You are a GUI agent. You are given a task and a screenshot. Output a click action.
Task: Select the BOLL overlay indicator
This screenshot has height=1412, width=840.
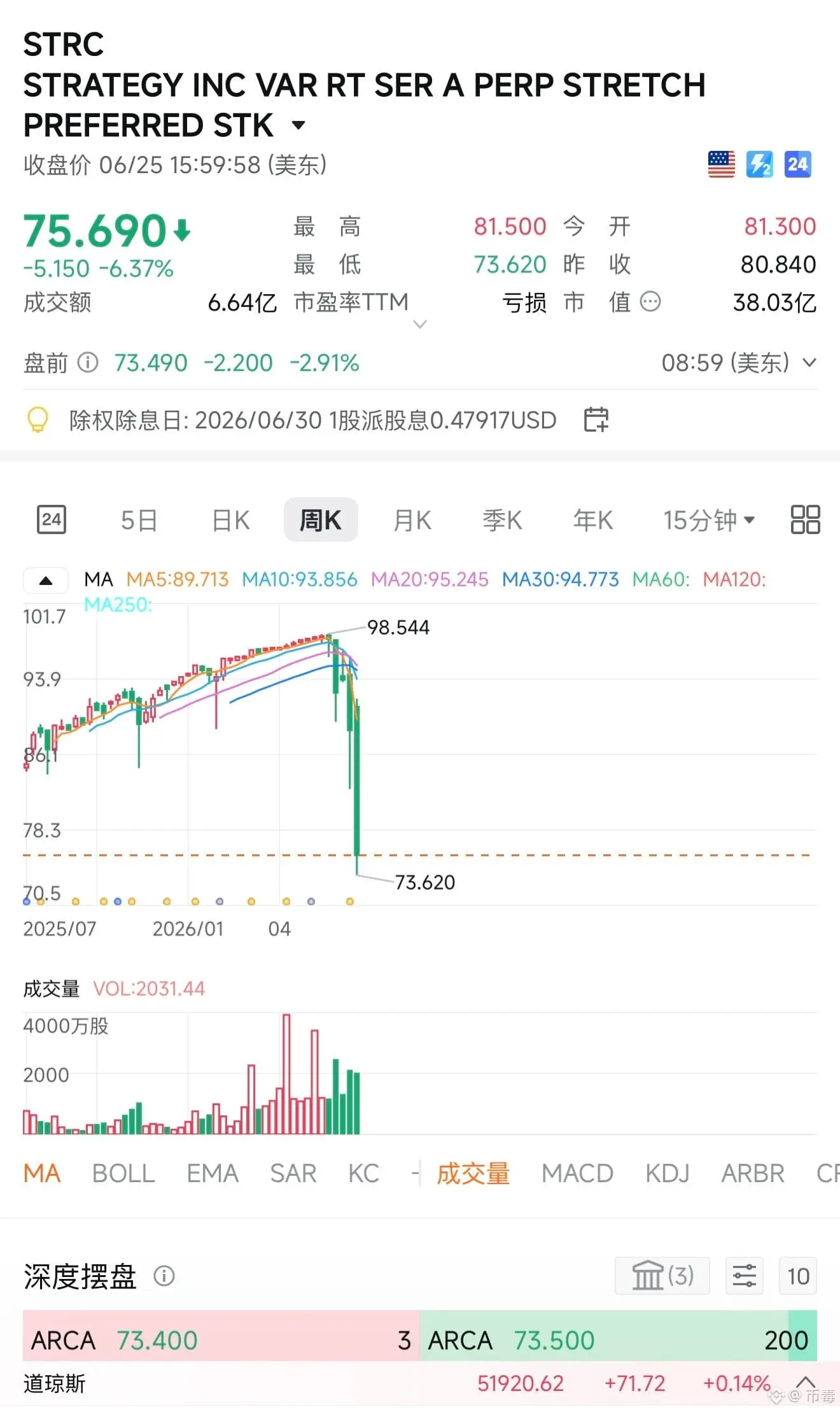click(x=123, y=1173)
